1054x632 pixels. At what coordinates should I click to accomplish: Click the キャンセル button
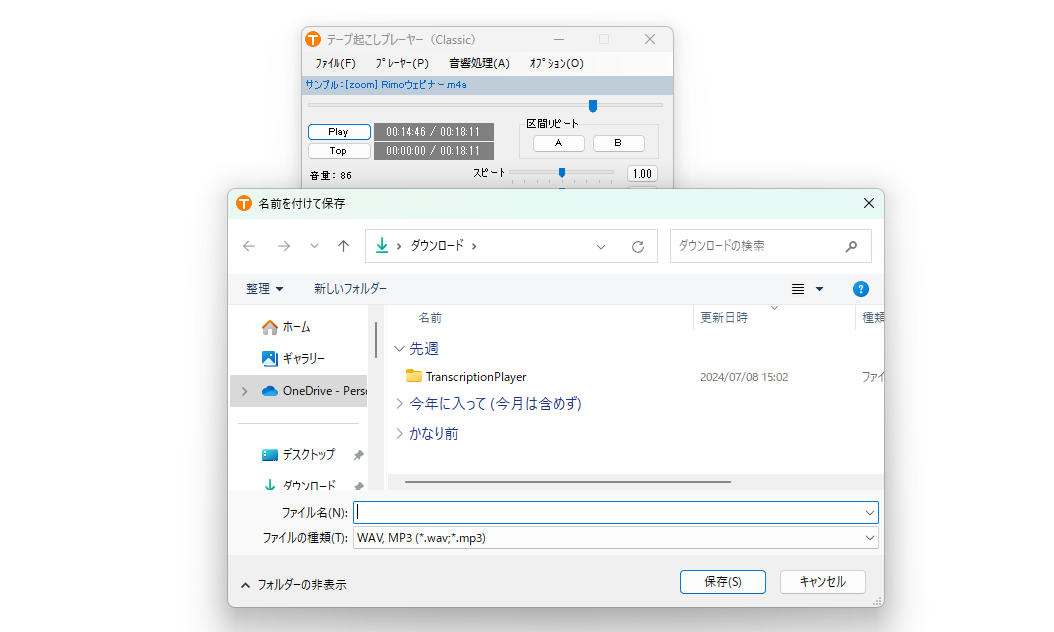823,582
